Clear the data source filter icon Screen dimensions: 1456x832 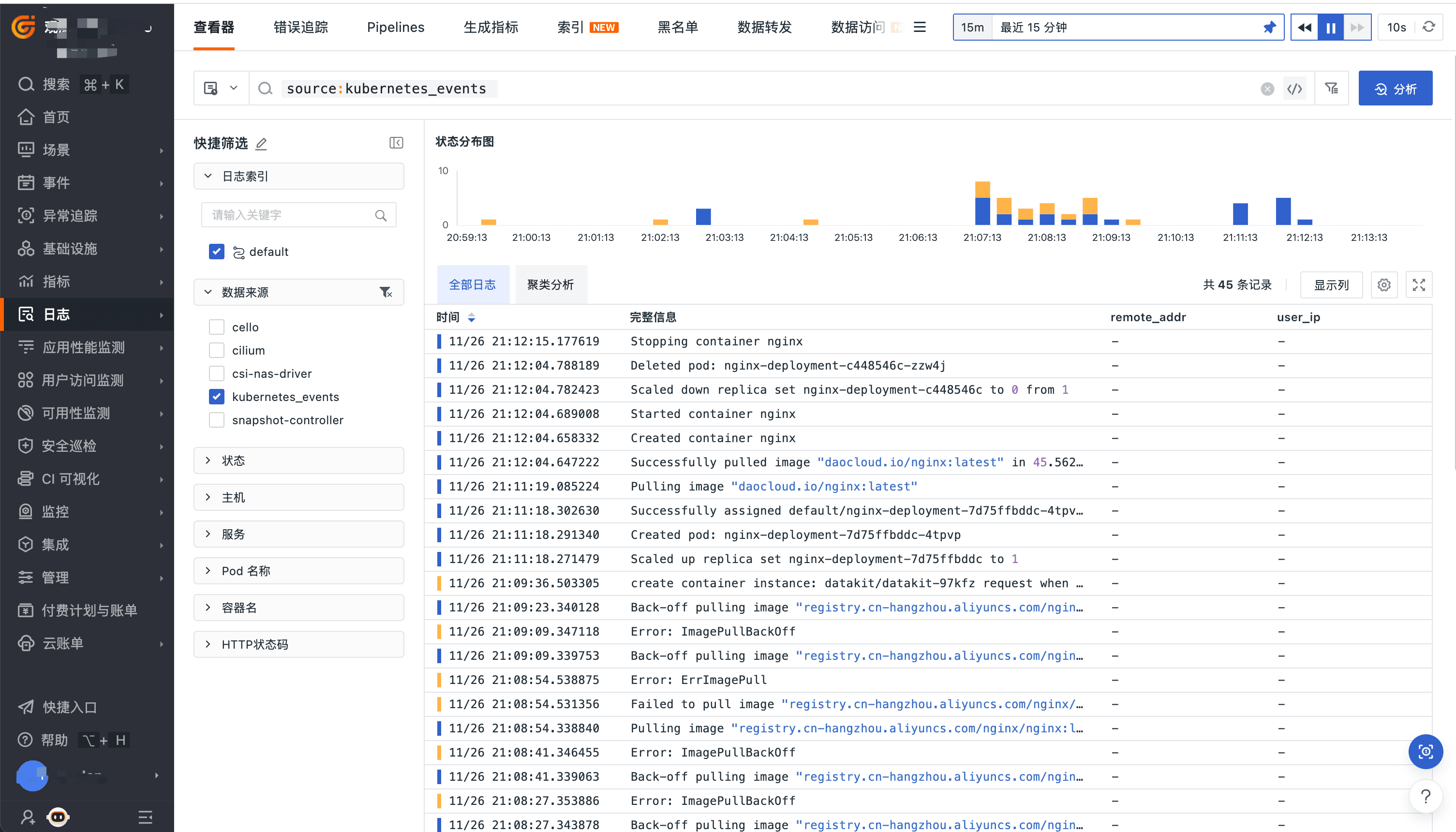(386, 293)
